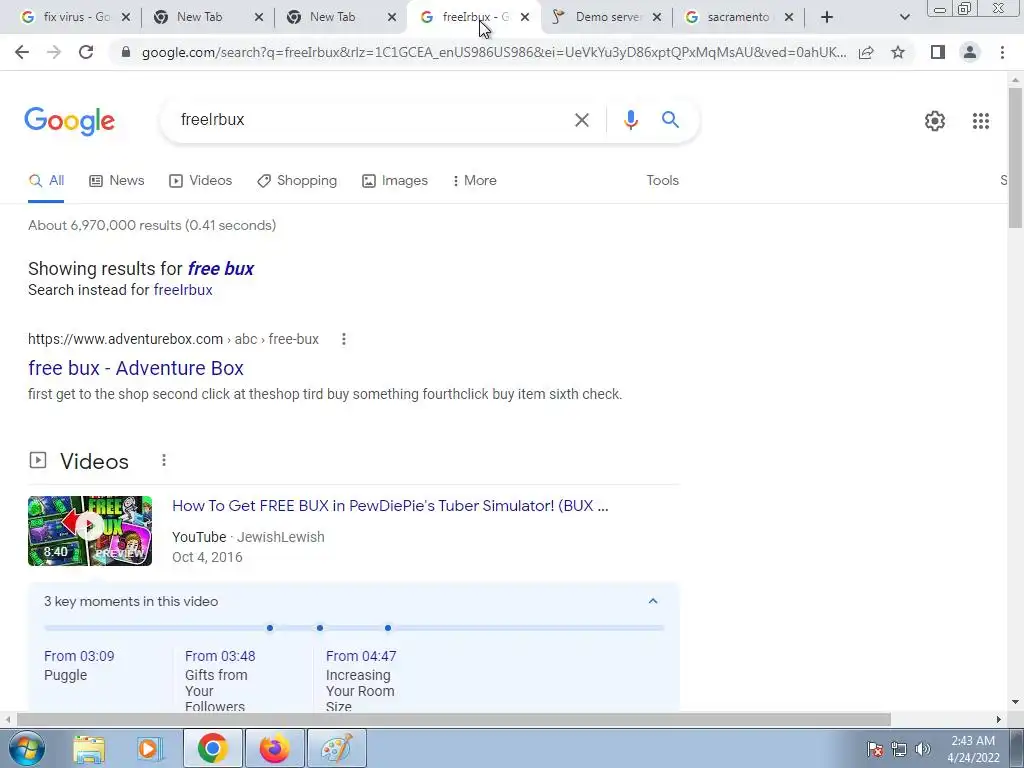Open the 'free bux - Adventure Box' result
This screenshot has width=1024, height=768.
[136, 368]
